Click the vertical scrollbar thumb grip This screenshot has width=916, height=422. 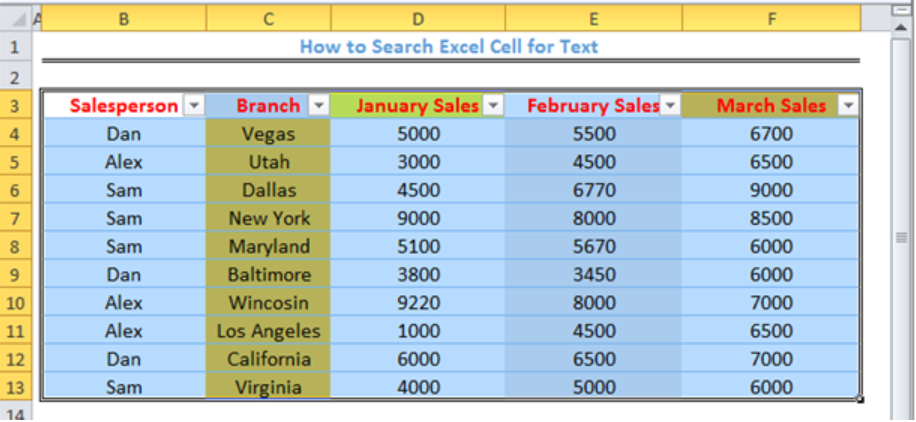click(x=901, y=237)
